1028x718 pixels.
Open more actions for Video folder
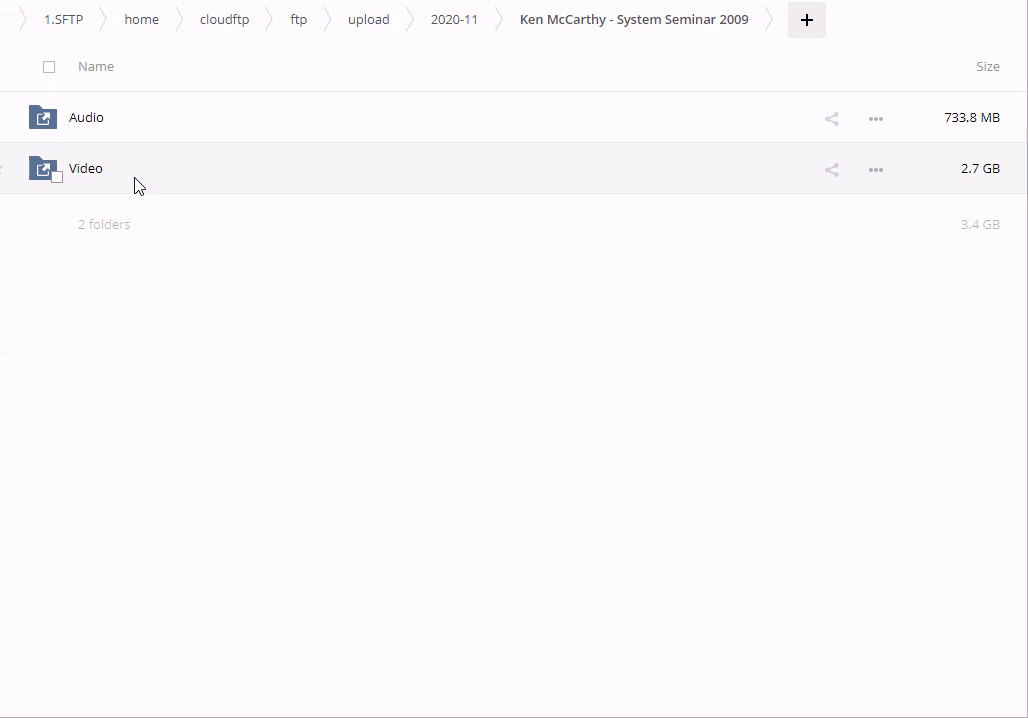[875, 169]
